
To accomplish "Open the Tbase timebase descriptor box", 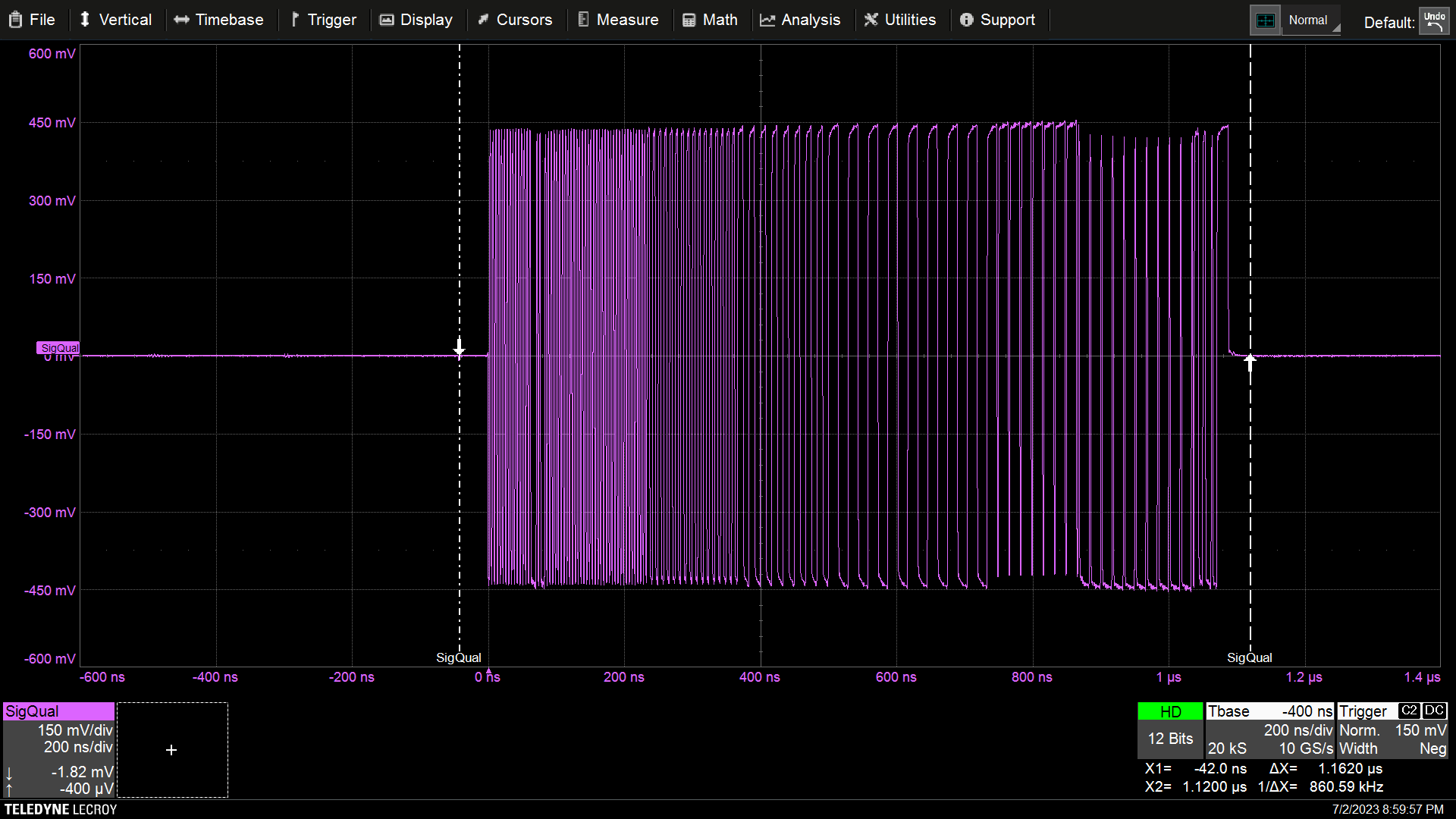I will click(1270, 730).
